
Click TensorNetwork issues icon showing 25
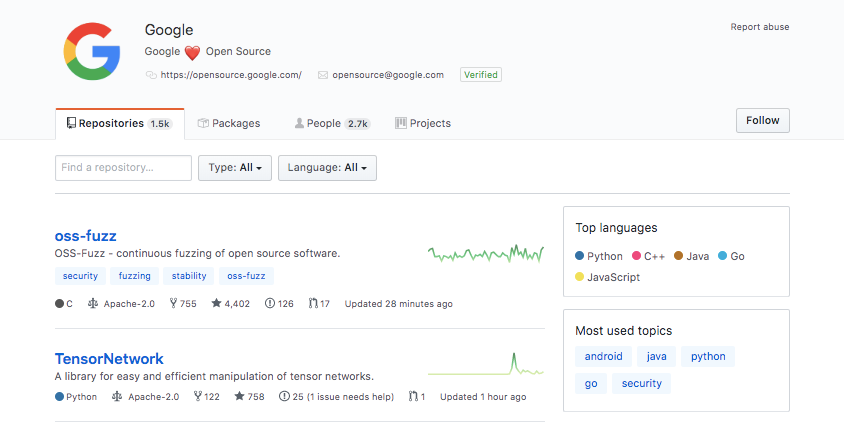point(284,397)
